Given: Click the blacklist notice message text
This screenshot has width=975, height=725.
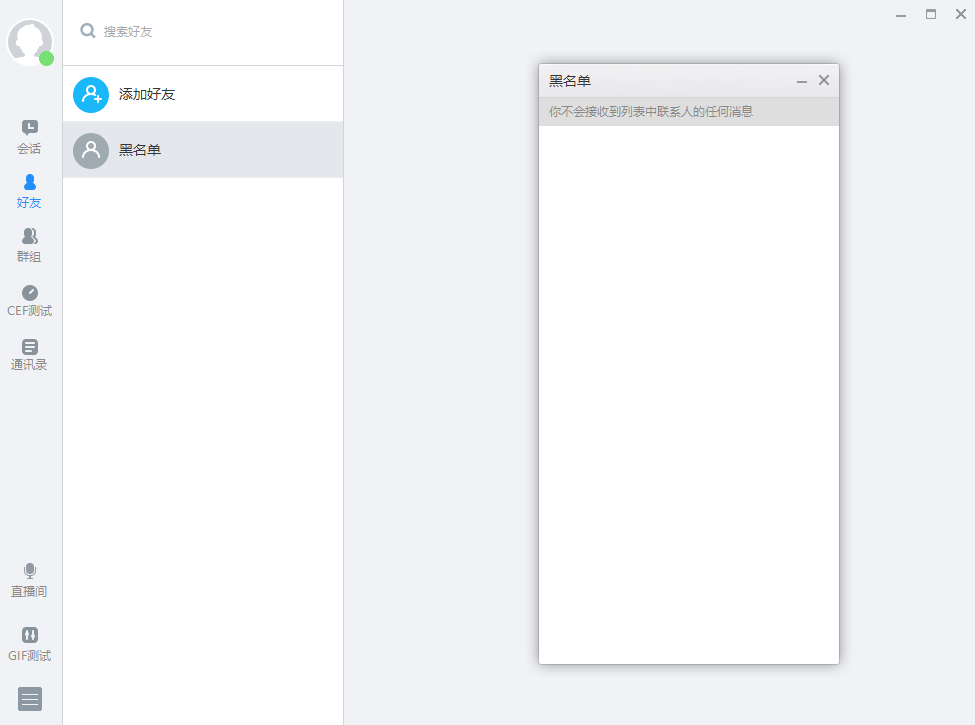Looking at the screenshot, I should 651,112.
